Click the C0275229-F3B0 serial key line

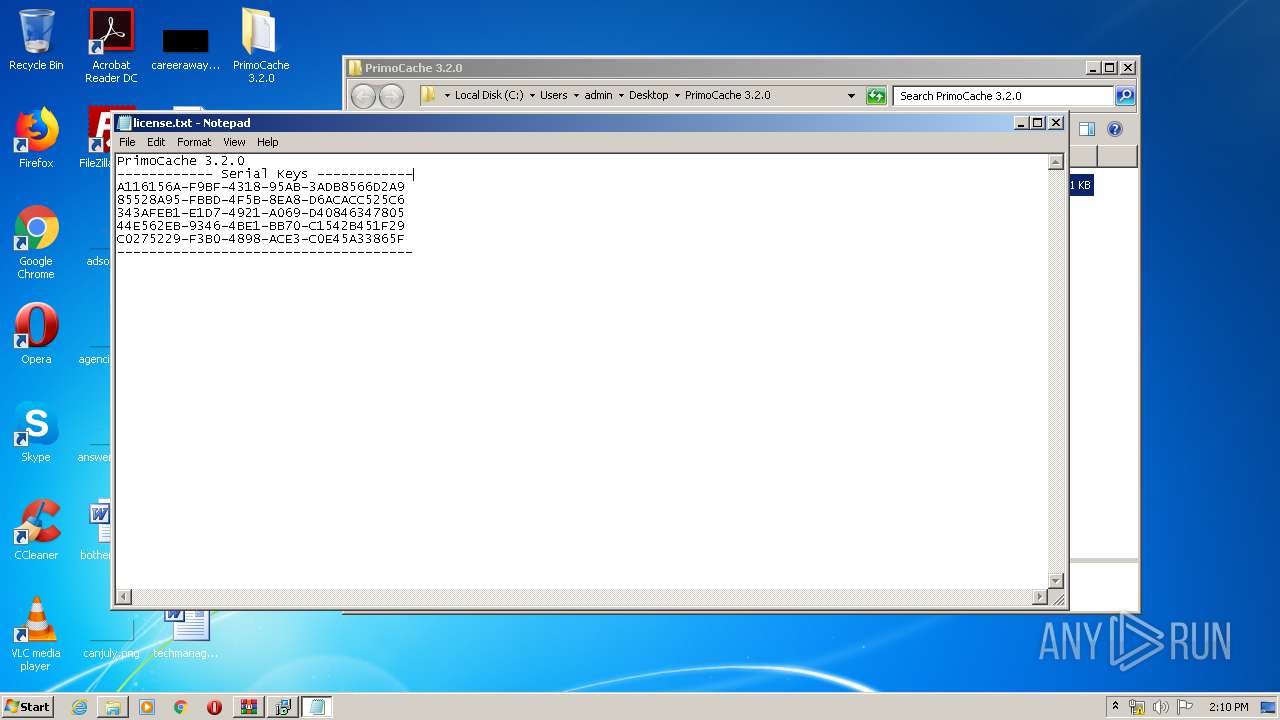point(261,239)
